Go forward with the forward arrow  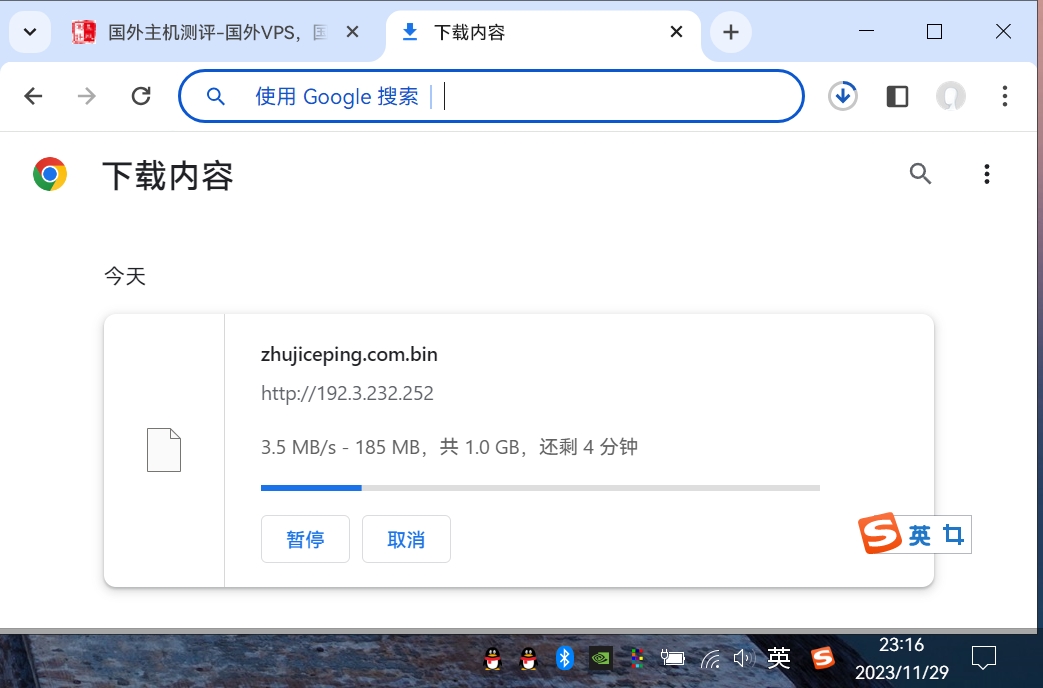click(x=86, y=96)
